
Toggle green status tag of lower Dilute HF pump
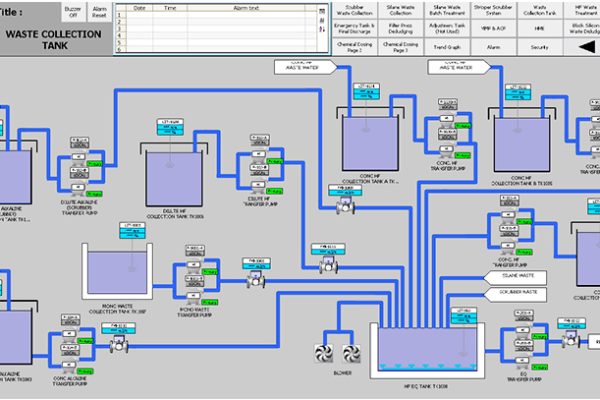pyautogui.click(x=275, y=191)
